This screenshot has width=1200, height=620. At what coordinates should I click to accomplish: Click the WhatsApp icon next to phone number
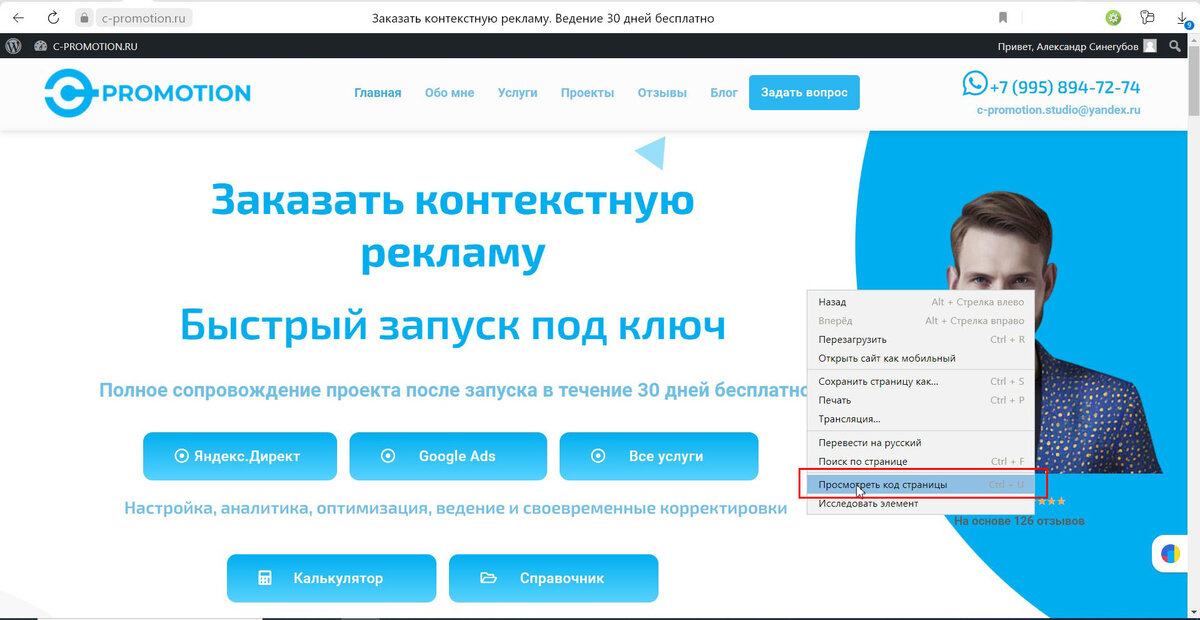tap(974, 84)
